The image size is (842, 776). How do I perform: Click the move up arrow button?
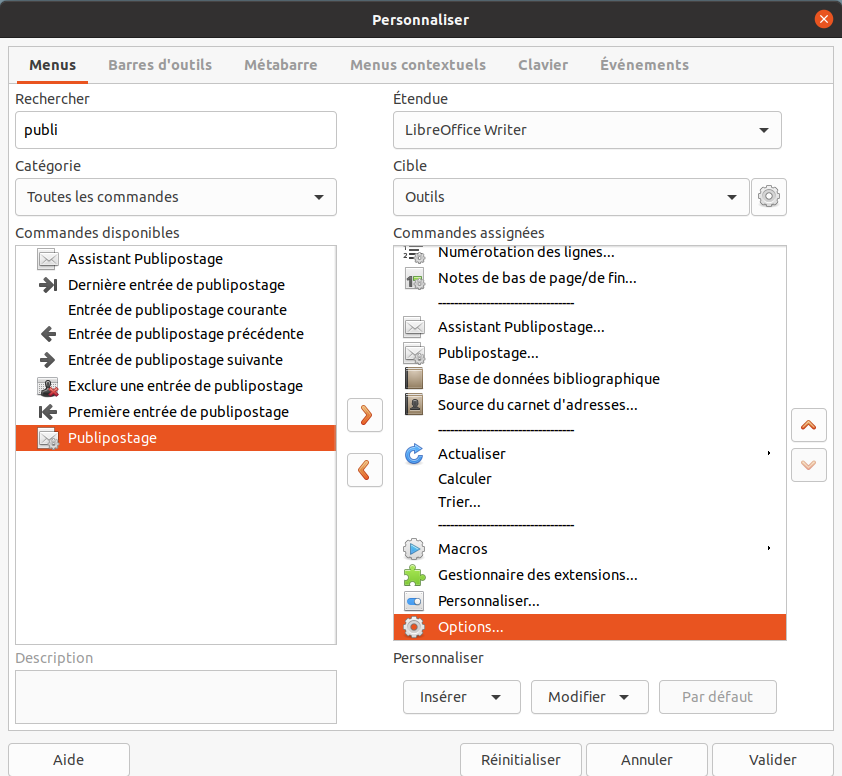tap(808, 425)
